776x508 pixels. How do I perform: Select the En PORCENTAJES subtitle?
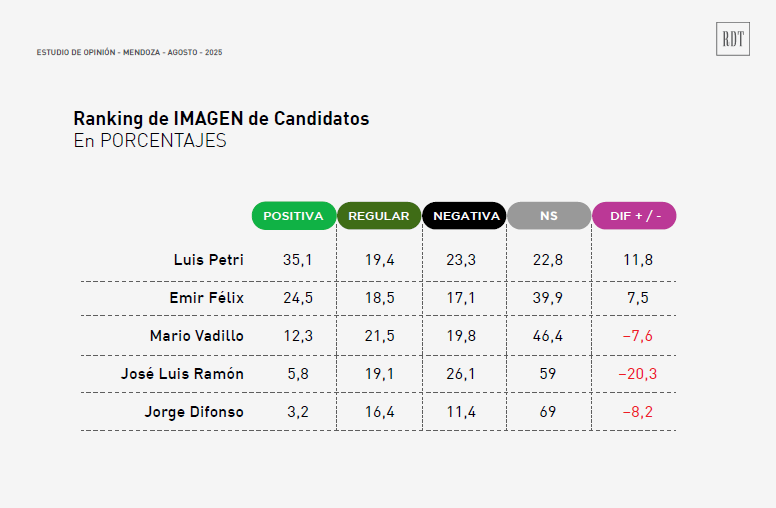tap(150, 141)
